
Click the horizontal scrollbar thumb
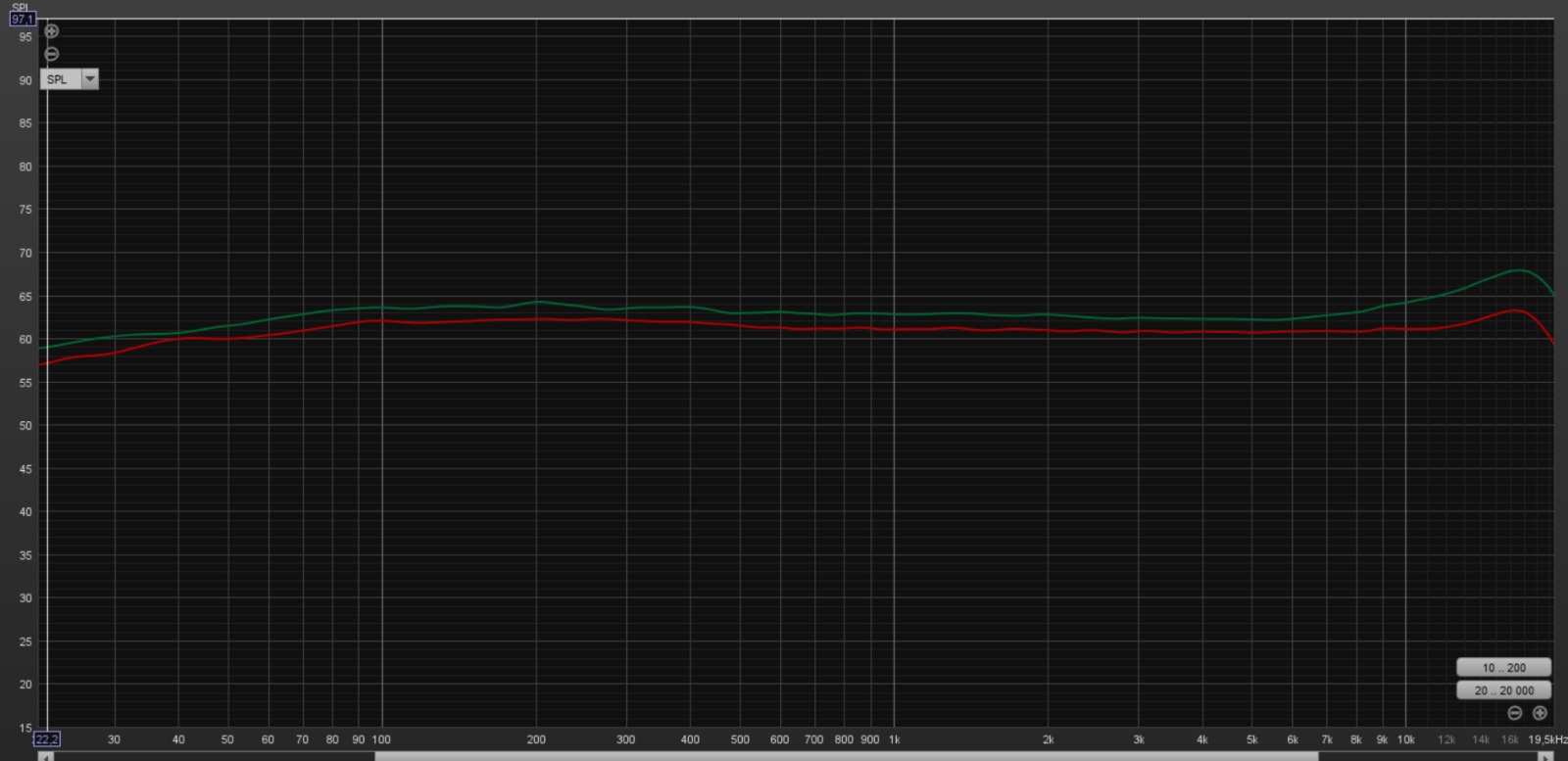pyautogui.click(x=846, y=756)
